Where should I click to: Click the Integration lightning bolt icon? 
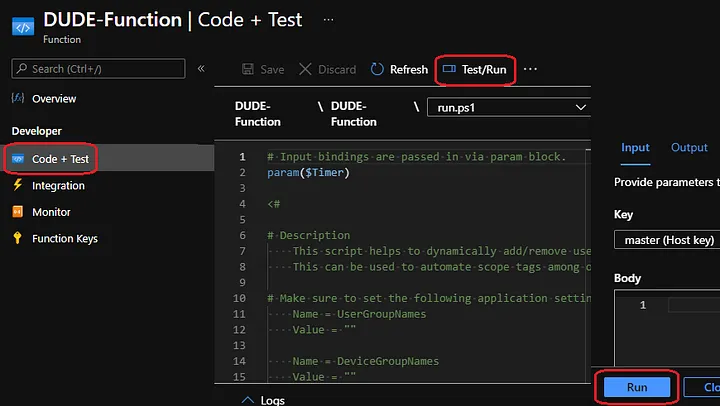pos(18,185)
